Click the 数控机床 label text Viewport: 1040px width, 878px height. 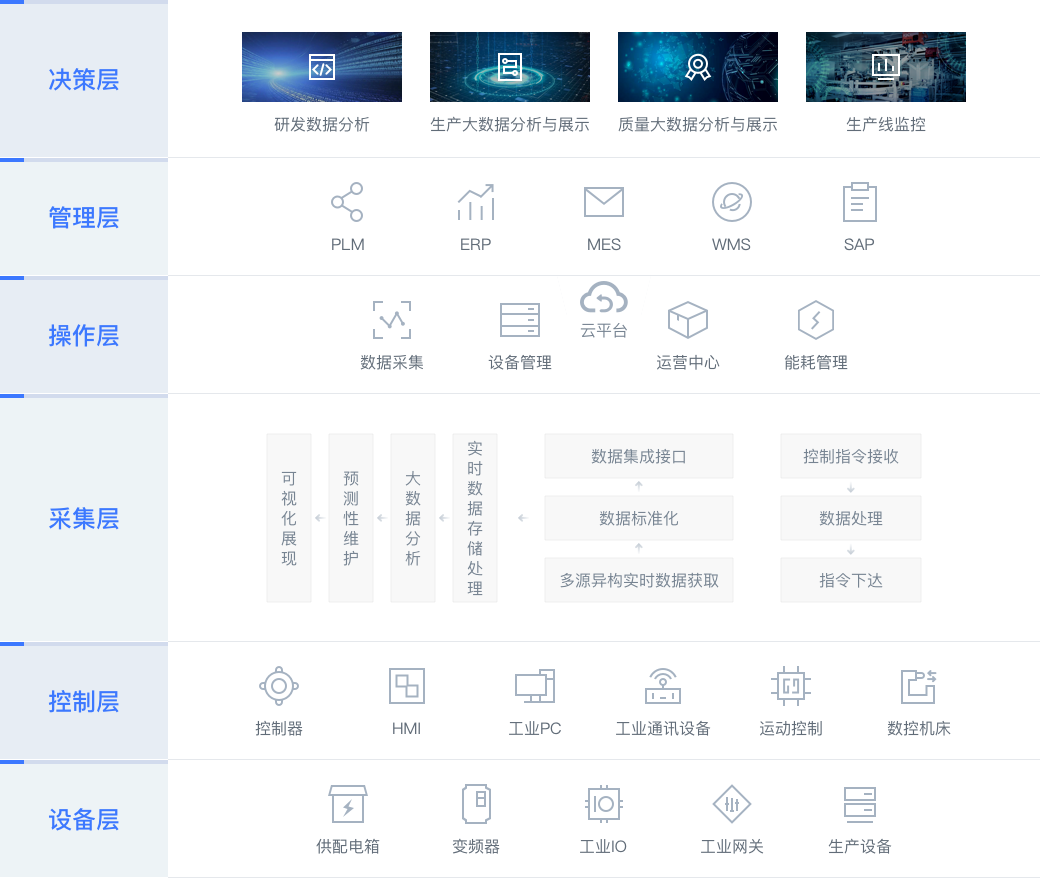919,728
